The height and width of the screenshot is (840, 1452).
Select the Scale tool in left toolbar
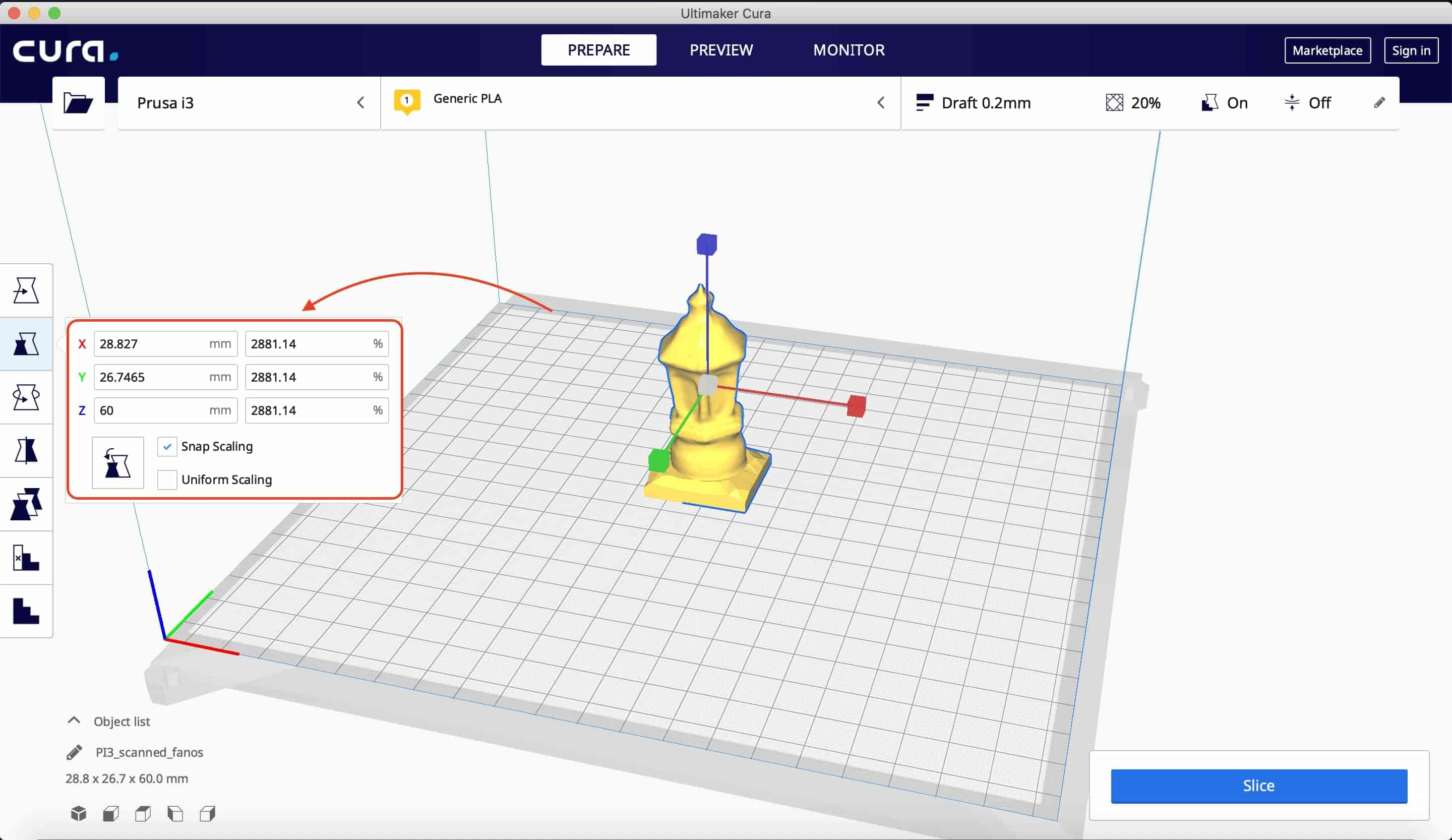pyautogui.click(x=26, y=344)
